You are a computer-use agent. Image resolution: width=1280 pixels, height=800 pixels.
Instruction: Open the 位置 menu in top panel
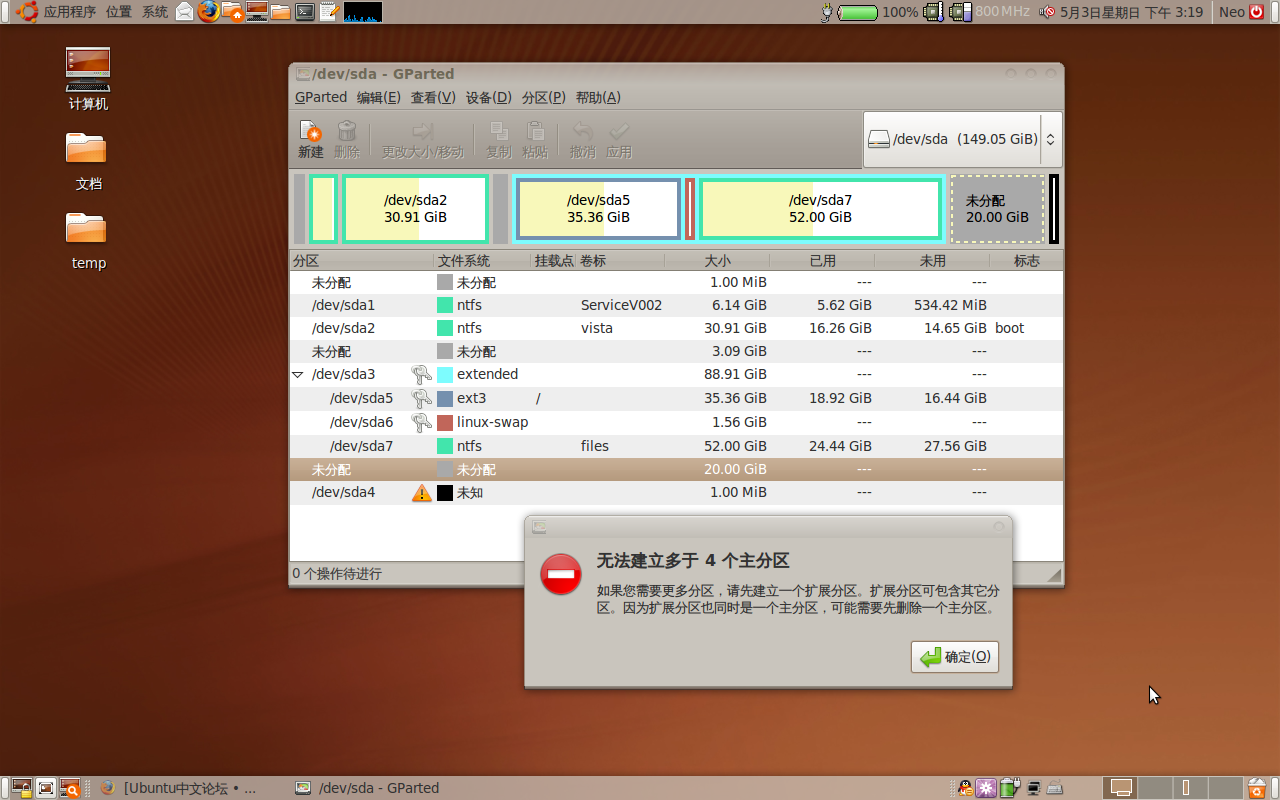pos(119,12)
